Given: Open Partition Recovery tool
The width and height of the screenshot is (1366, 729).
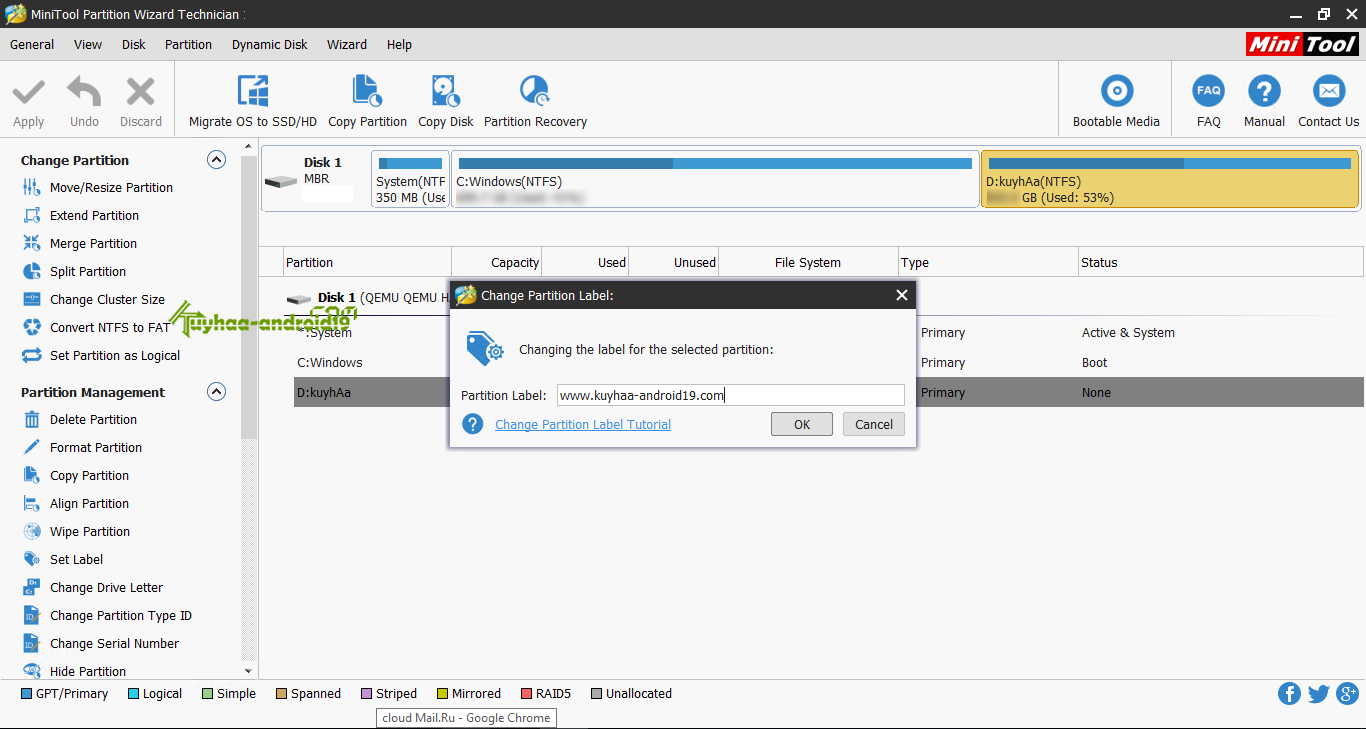Looking at the screenshot, I should point(535,101).
